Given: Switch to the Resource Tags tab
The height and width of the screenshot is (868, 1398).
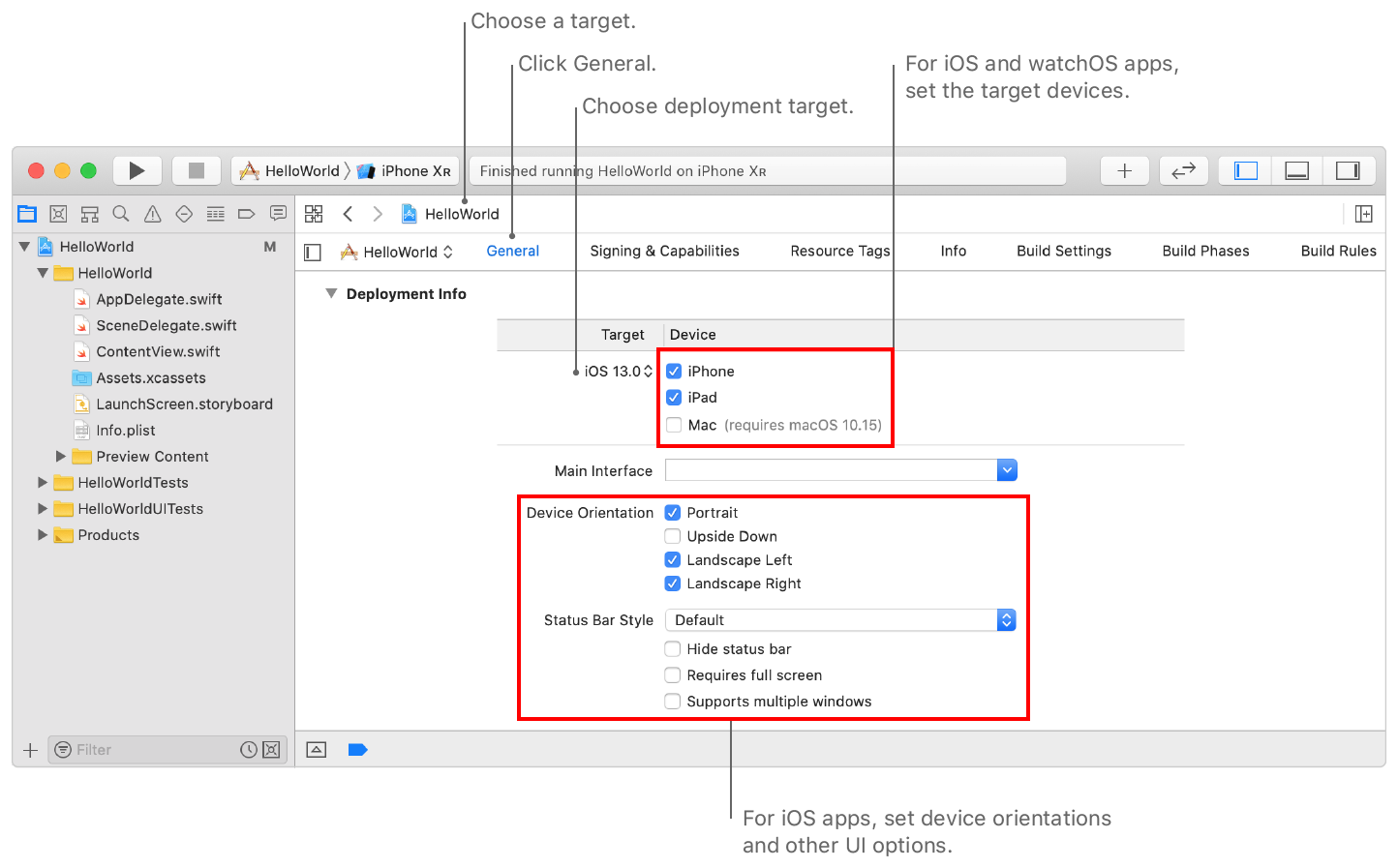Looking at the screenshot, I should tap(839, 251).
